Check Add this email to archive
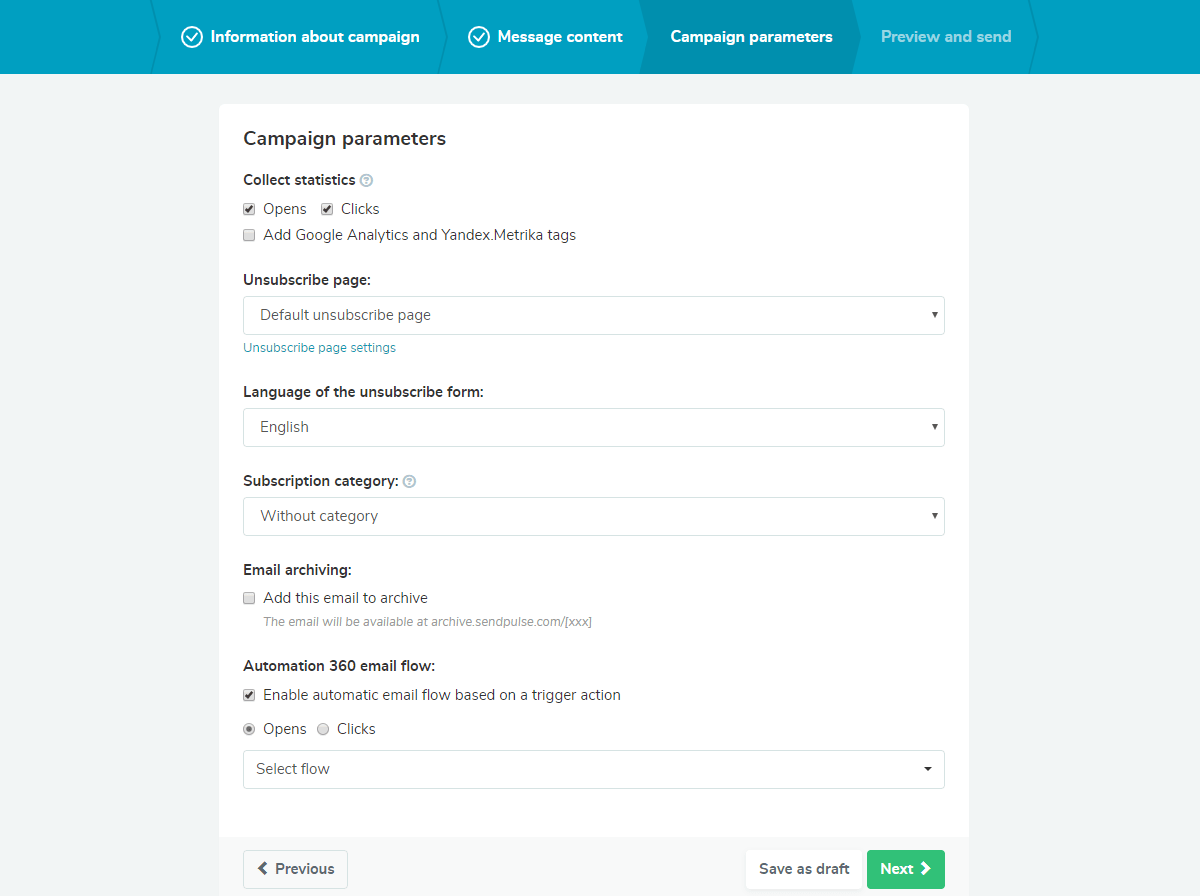1200x896 pixels. [x=249, y=598]
